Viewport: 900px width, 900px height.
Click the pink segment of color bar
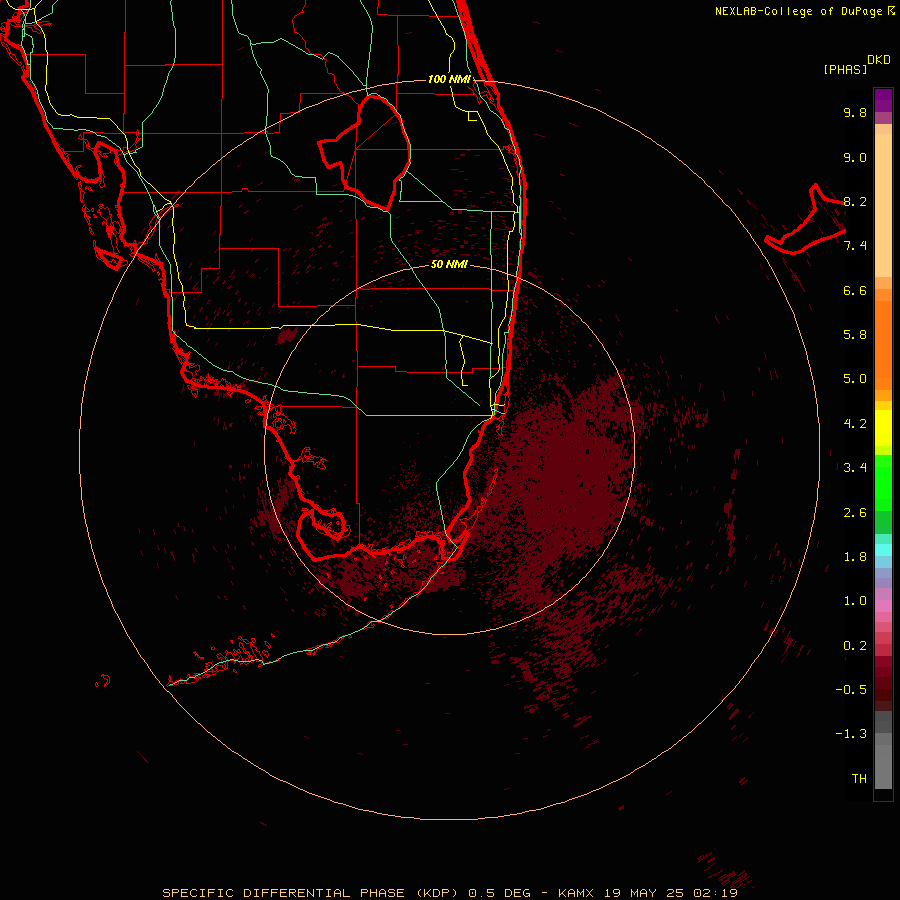click(883, 606)
